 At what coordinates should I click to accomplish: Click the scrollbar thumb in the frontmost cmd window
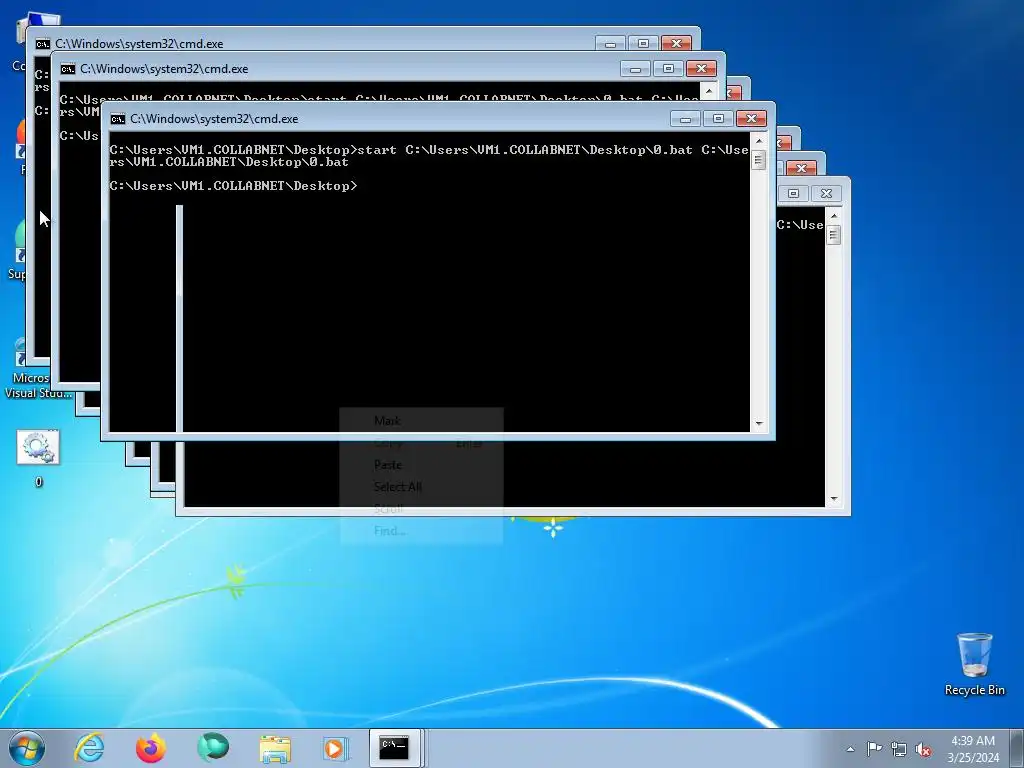coord(759,159)
